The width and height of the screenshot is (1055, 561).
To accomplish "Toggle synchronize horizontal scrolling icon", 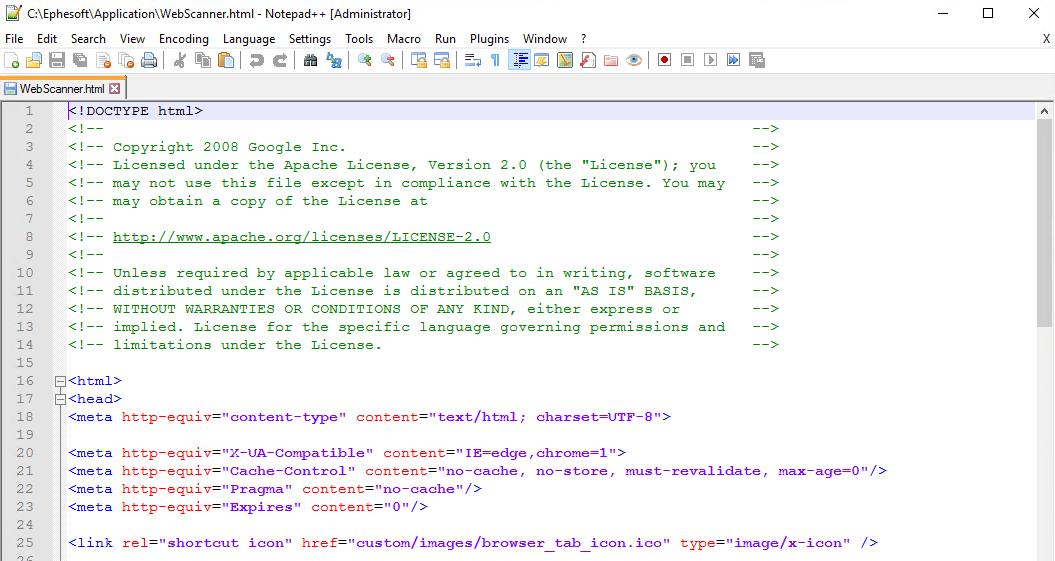I will [x=441, y=61].
